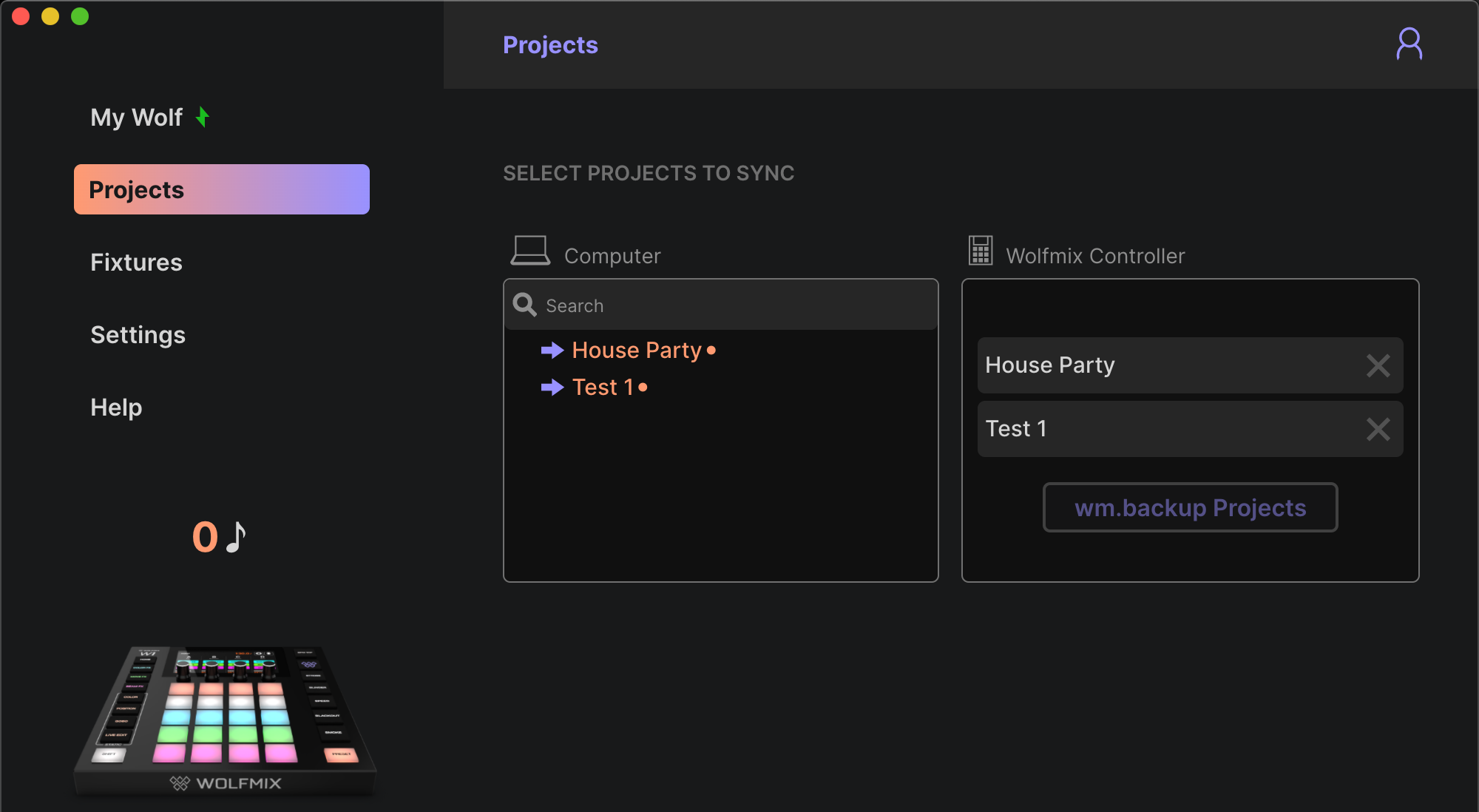Click the laptop Computer icon
The height and width of the screenshot is (812, 1479).
(x=529, y=251)
